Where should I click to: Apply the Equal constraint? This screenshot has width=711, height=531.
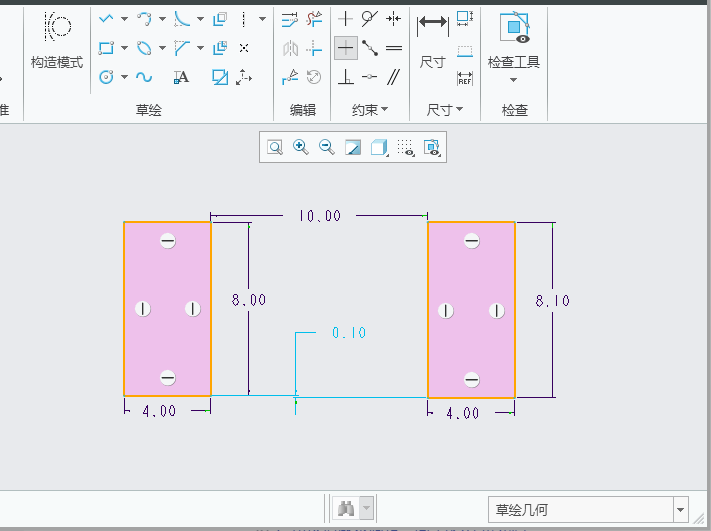(x=394, y=48)
